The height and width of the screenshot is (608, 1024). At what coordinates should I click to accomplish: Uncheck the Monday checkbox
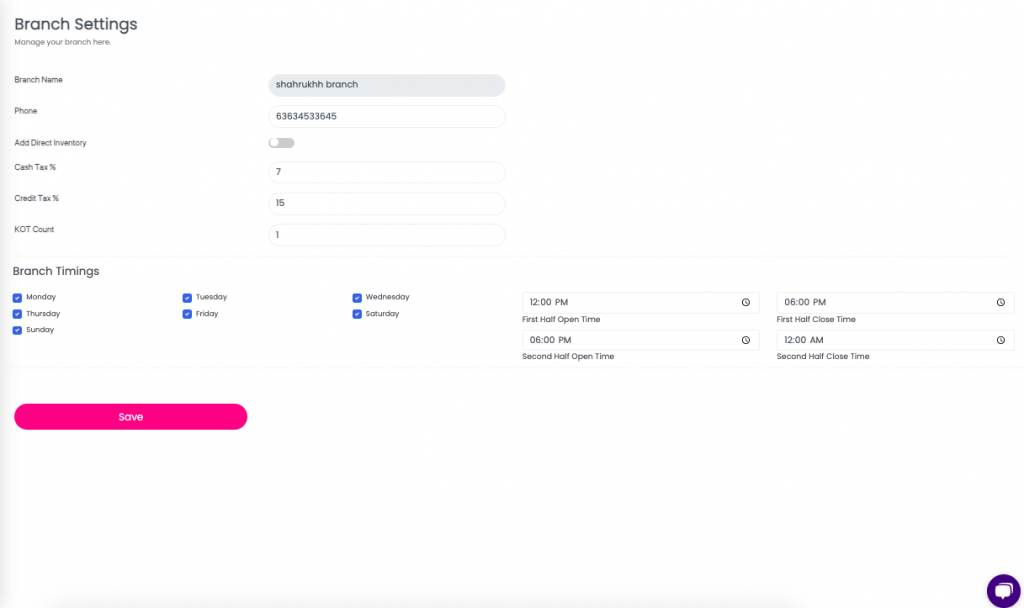[18, 298]
